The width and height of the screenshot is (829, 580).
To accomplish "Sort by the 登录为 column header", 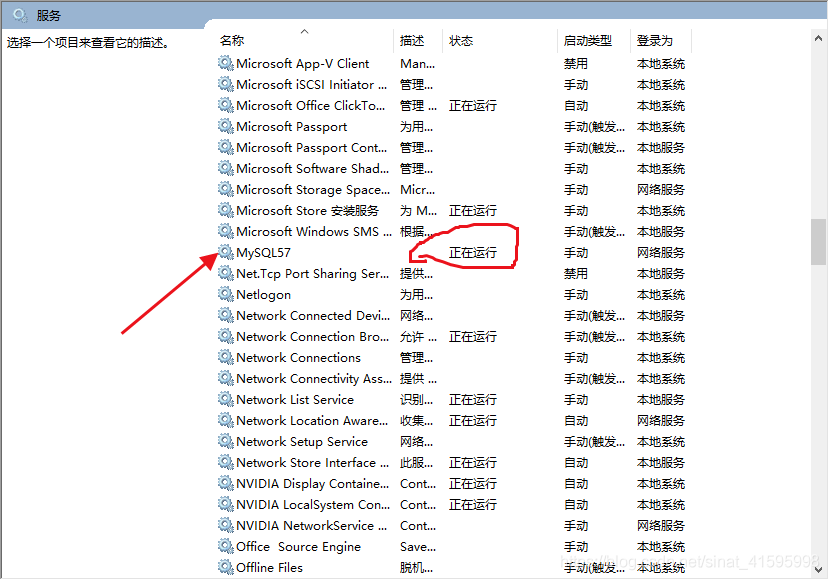I will 655,41.
